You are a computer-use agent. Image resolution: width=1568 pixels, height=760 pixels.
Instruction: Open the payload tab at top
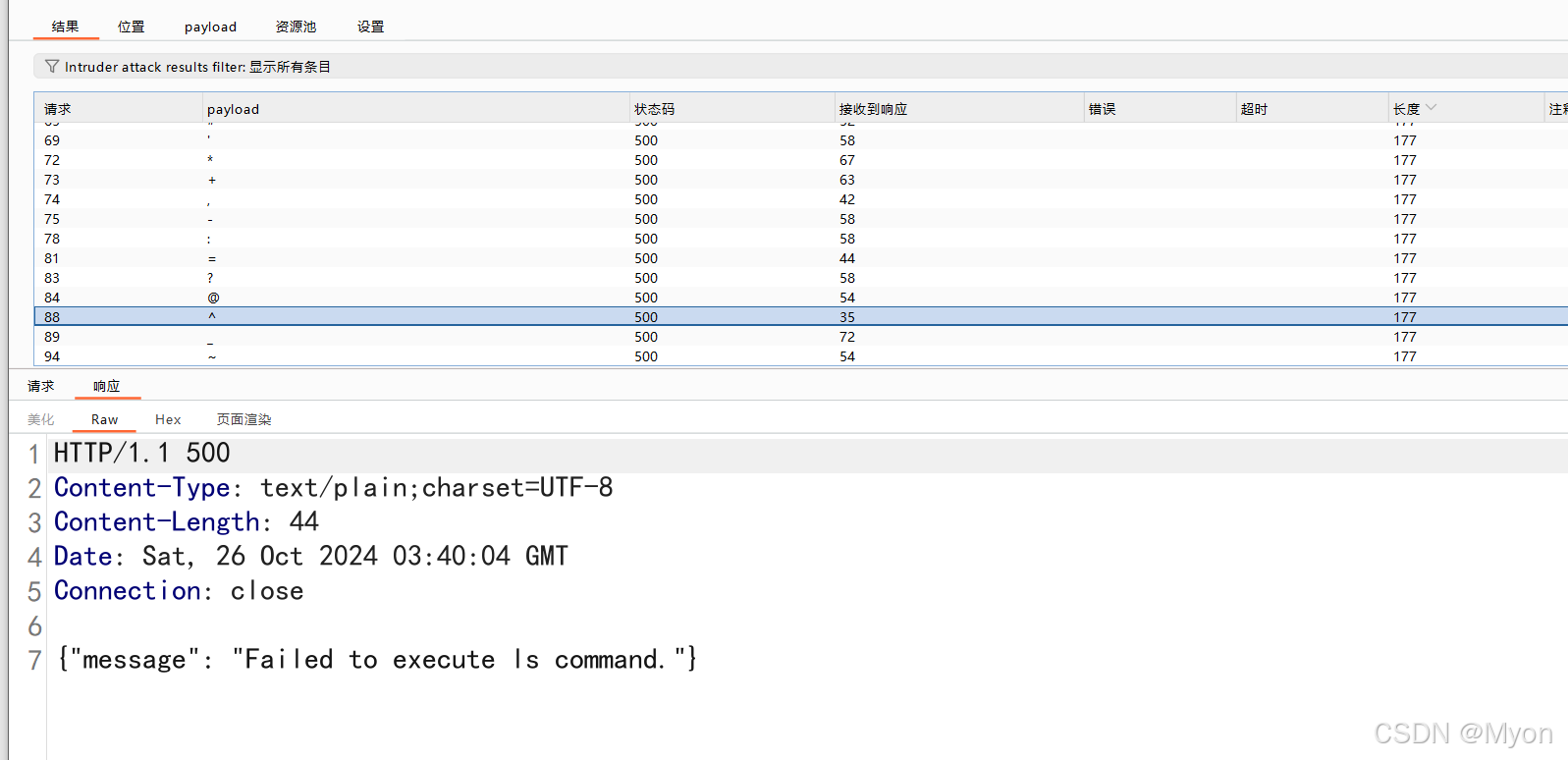(210, 27)
